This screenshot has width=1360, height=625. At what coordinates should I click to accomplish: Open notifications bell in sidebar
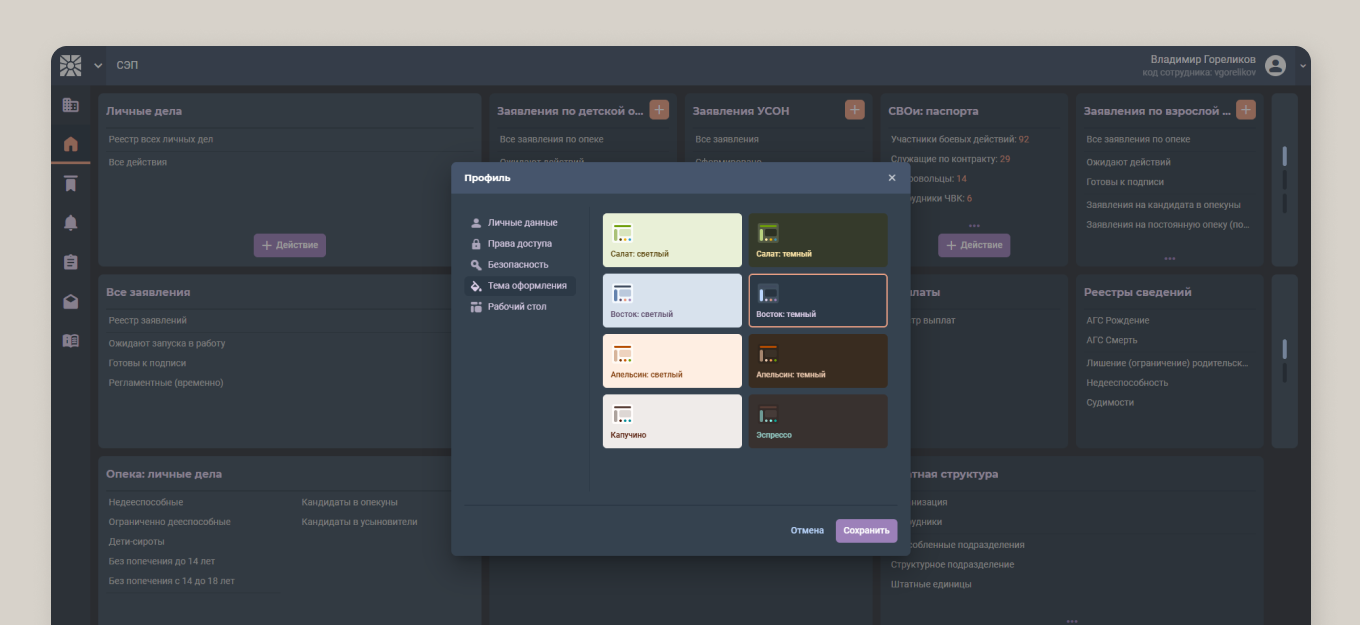[70, 223]
